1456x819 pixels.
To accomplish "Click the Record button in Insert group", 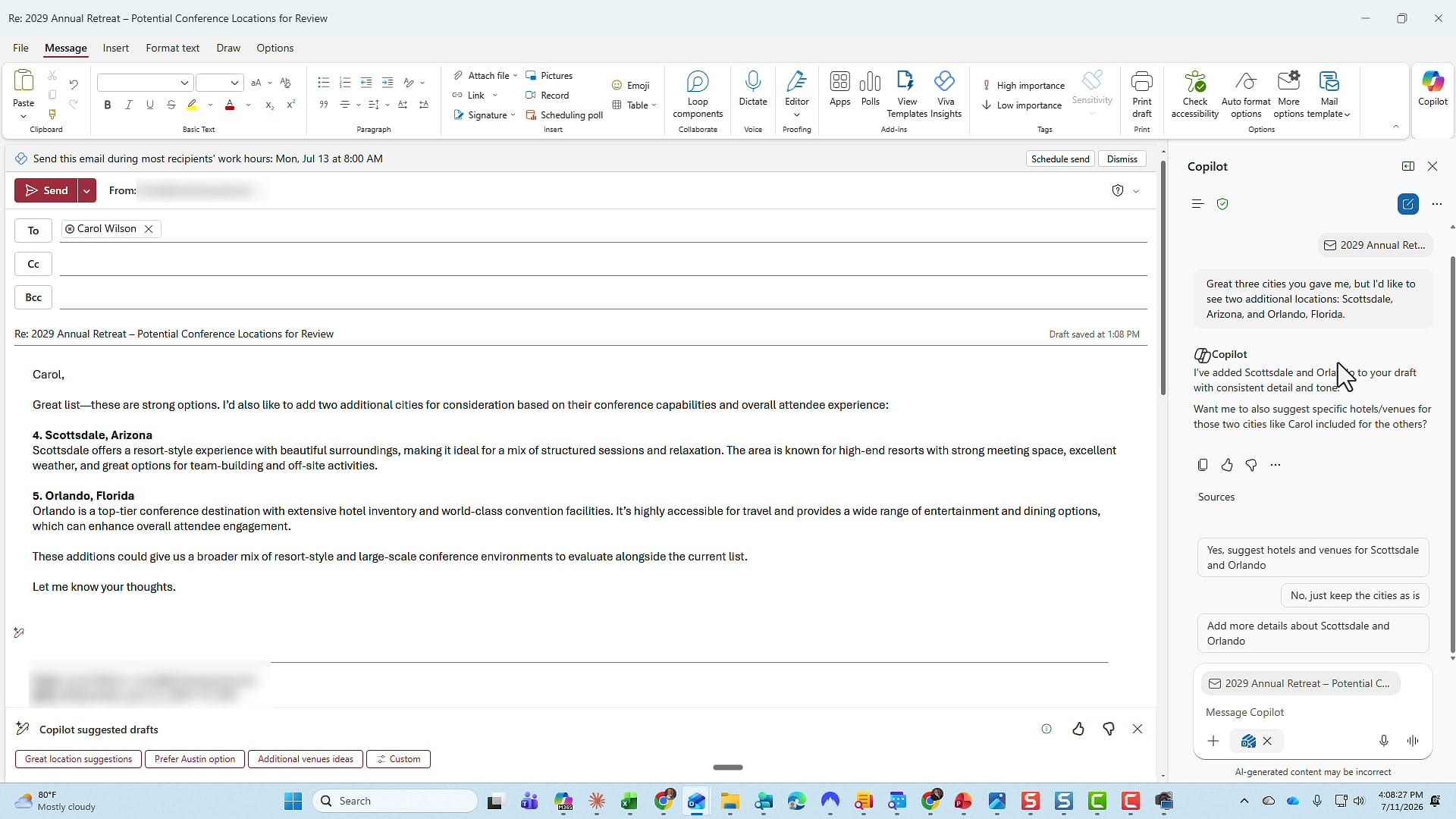I will pos(548,96).
